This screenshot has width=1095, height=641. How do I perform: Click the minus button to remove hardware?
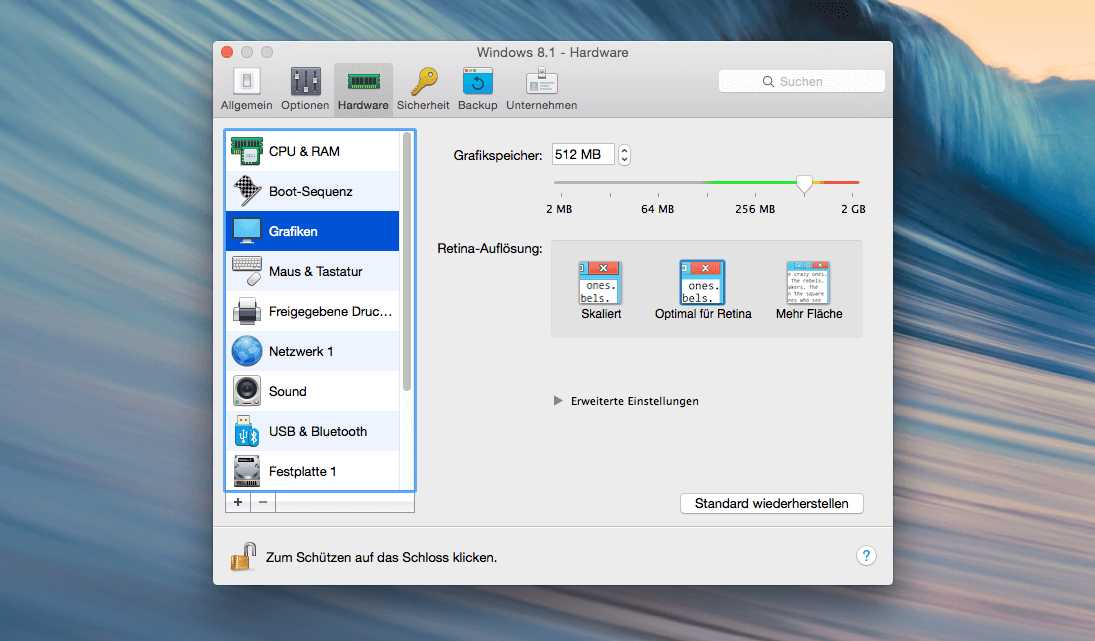(x=263, y=502)
